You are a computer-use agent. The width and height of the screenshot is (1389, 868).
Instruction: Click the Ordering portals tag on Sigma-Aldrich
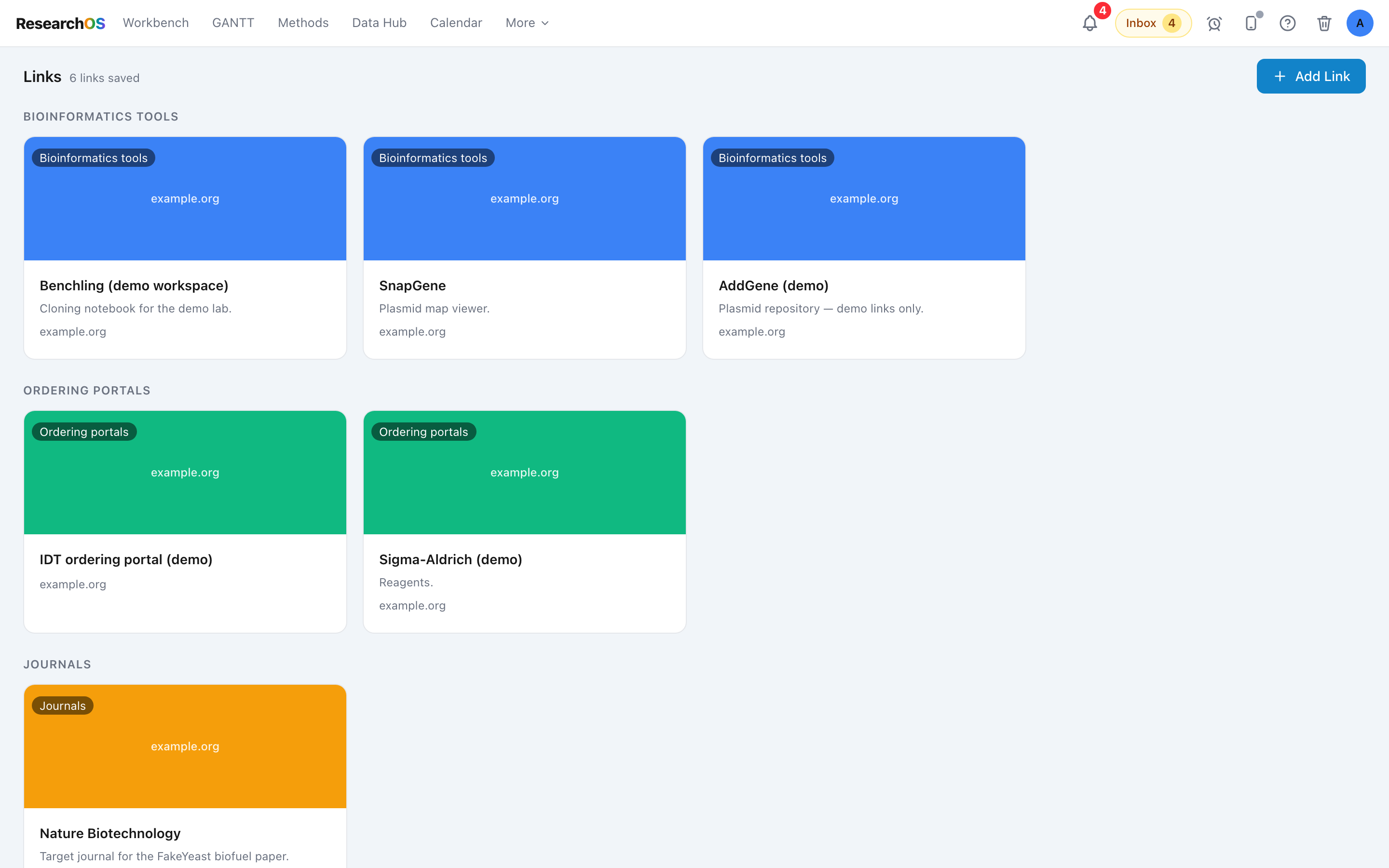pyautogui.click(x=423, y=432)
